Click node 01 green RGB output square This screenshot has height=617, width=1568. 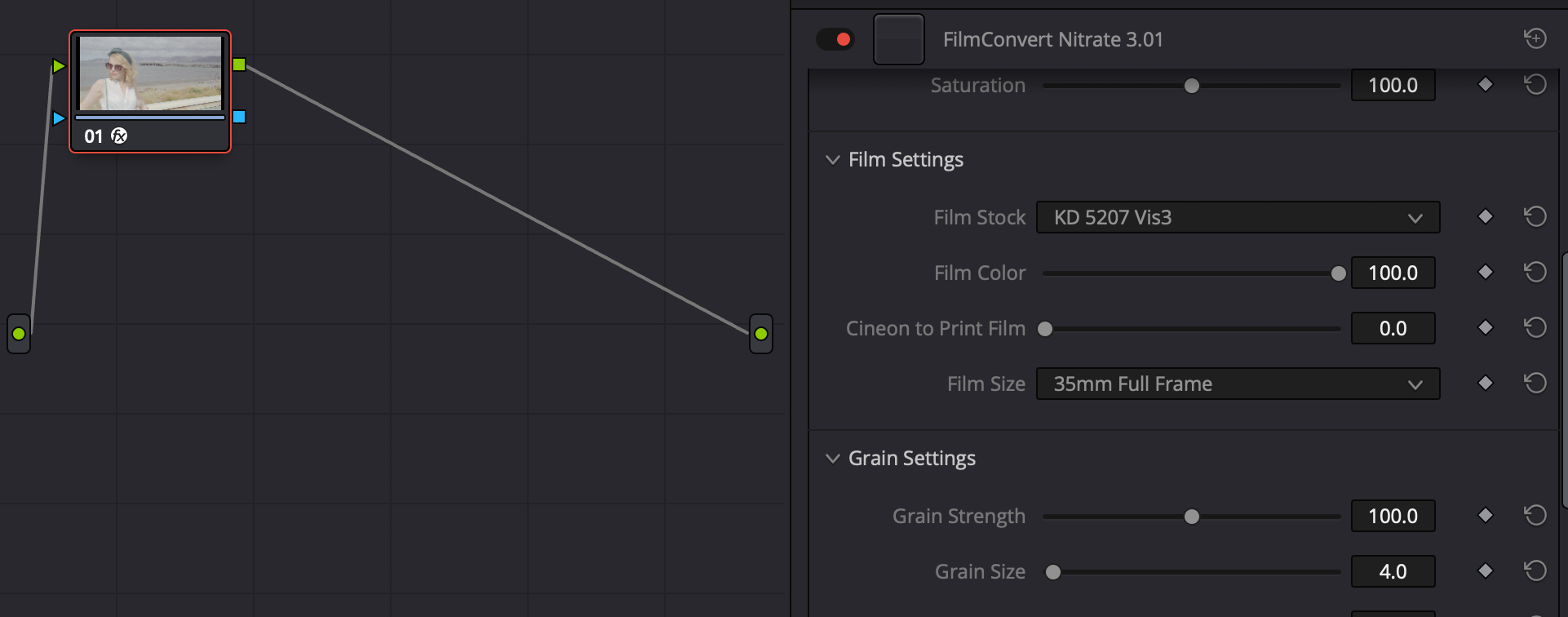[239, 64]
